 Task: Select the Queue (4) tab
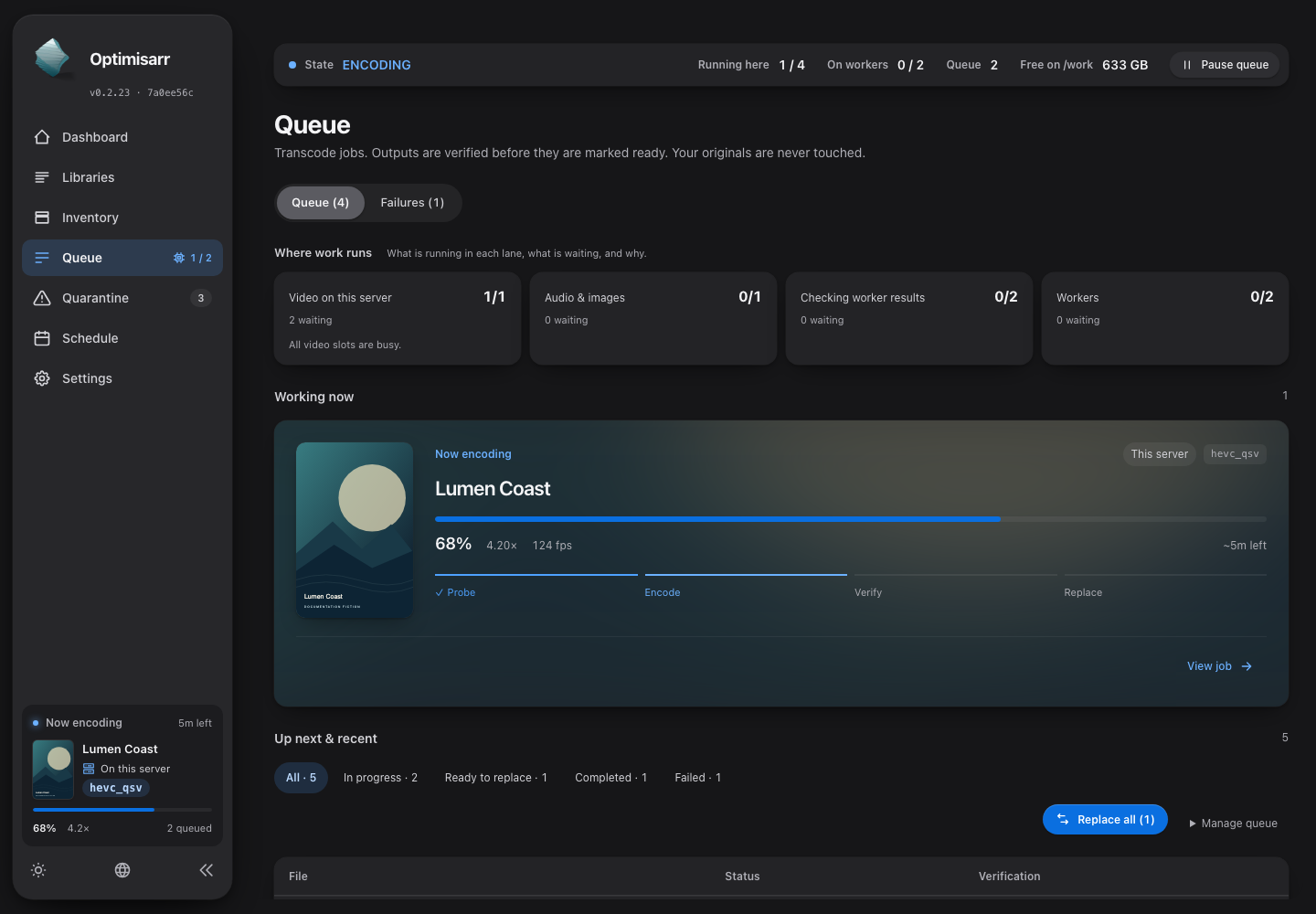(x=321, y=203)
